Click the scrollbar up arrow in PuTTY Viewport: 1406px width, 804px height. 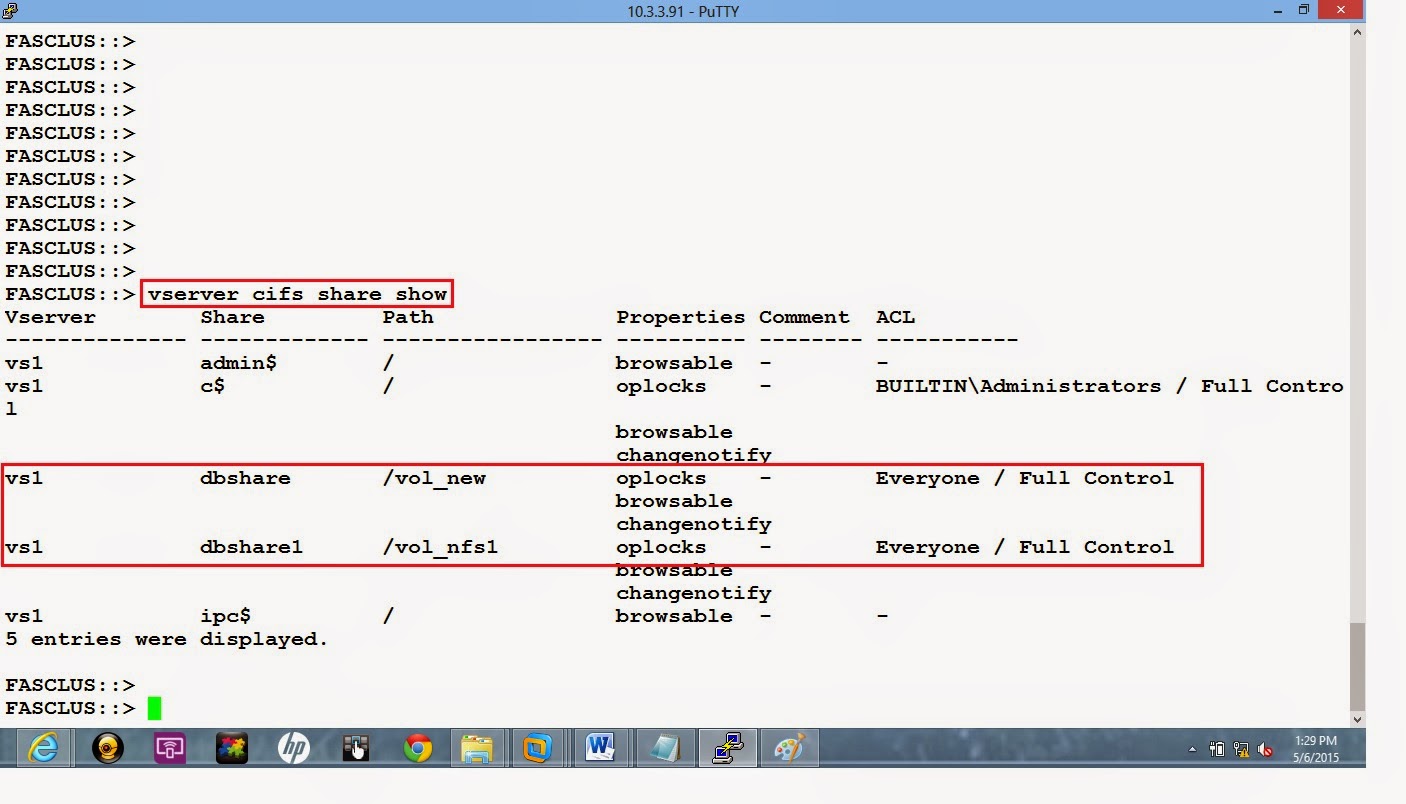(1358, 31)
